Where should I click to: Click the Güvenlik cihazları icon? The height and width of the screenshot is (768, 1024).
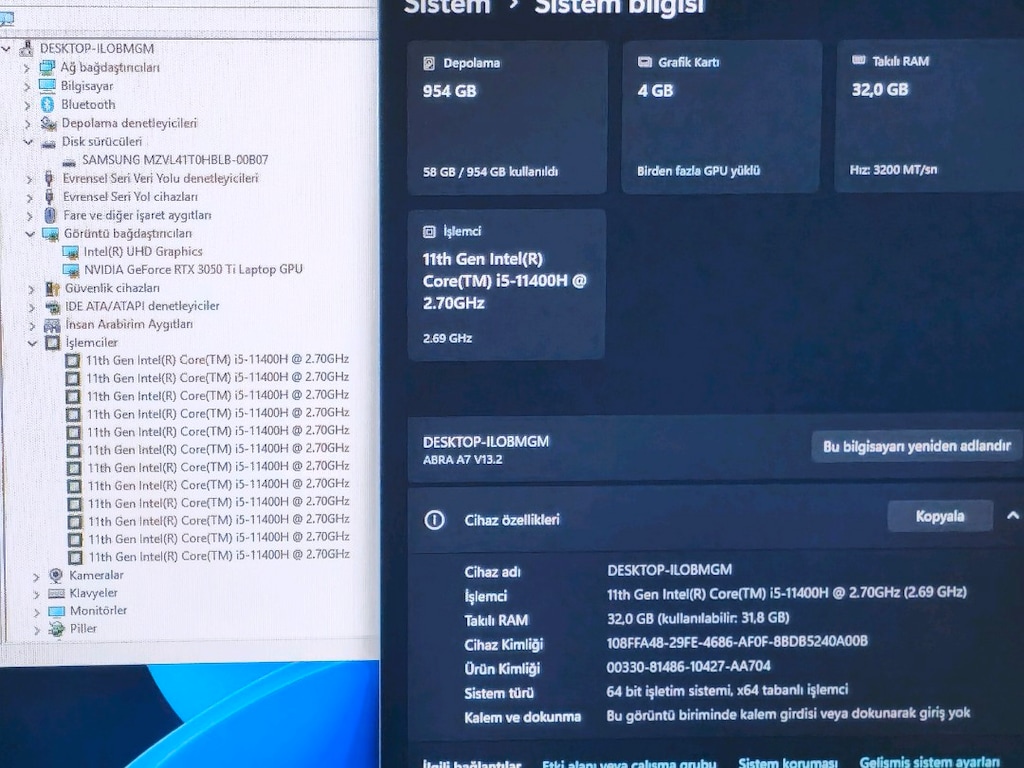[x=52, y=288]
